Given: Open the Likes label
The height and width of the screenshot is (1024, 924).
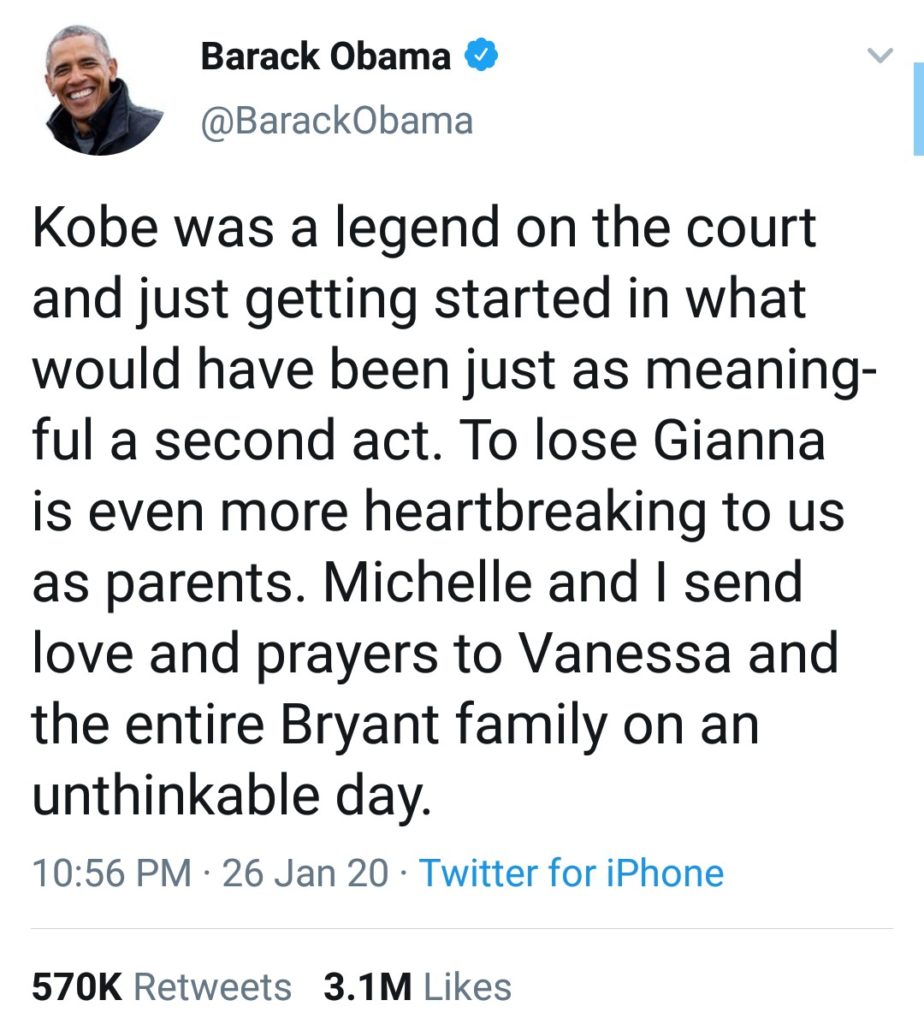Looking at the screenshot, I should click(467, 987).
